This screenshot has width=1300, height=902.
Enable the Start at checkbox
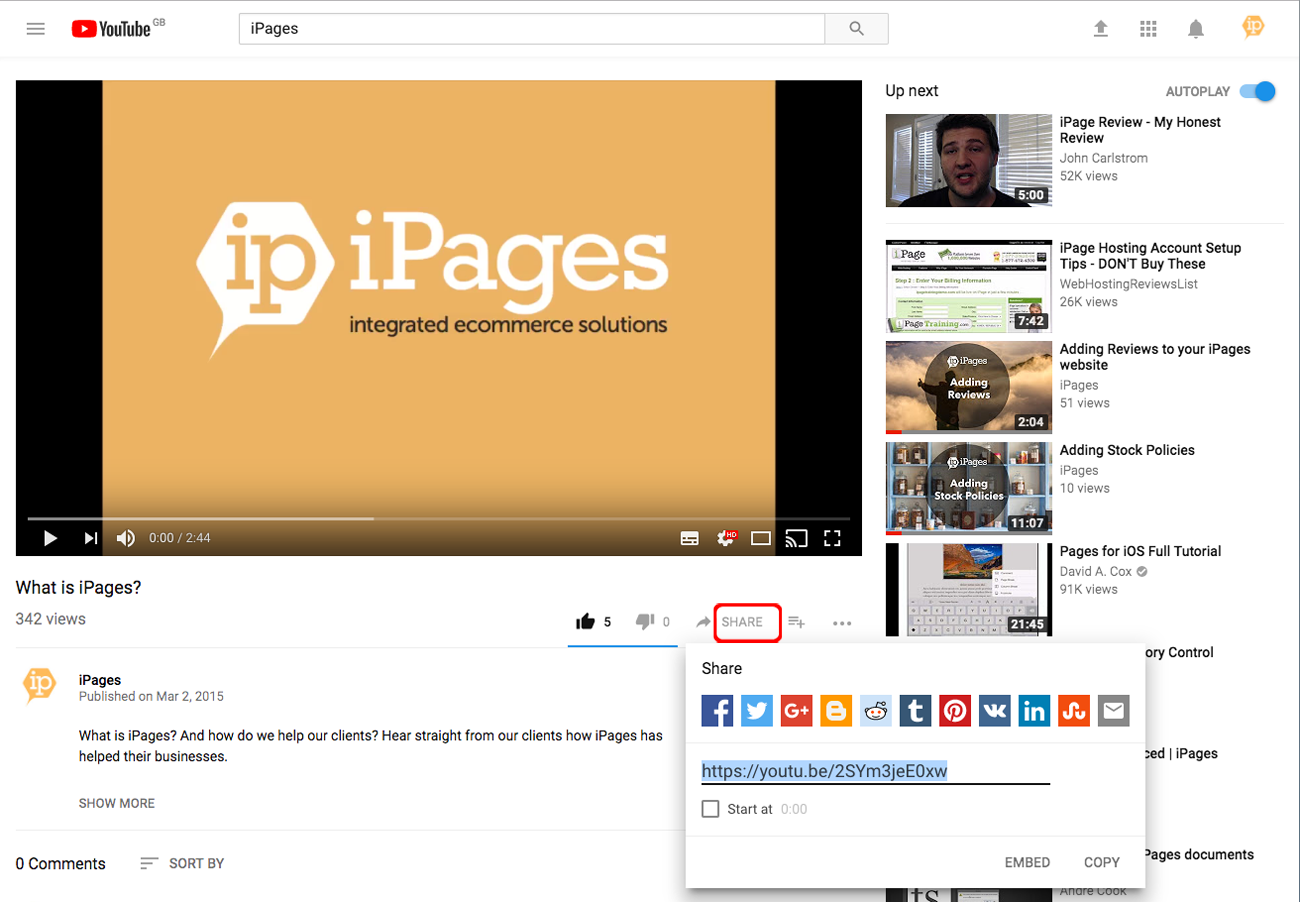[711, 809]
